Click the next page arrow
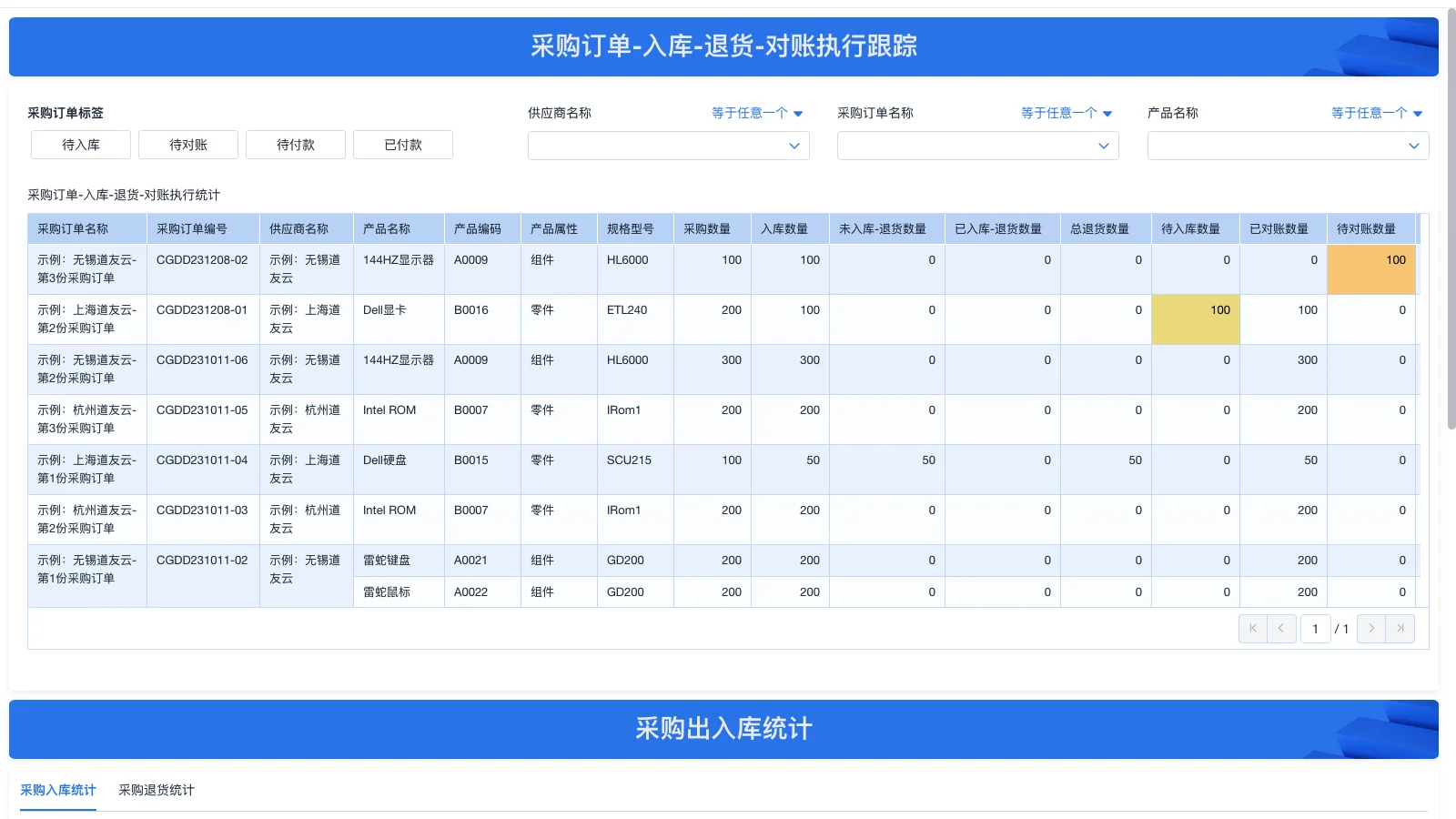Viewport: 1456px width, 819px height. pyautogui.click(x=1371, y=628)
